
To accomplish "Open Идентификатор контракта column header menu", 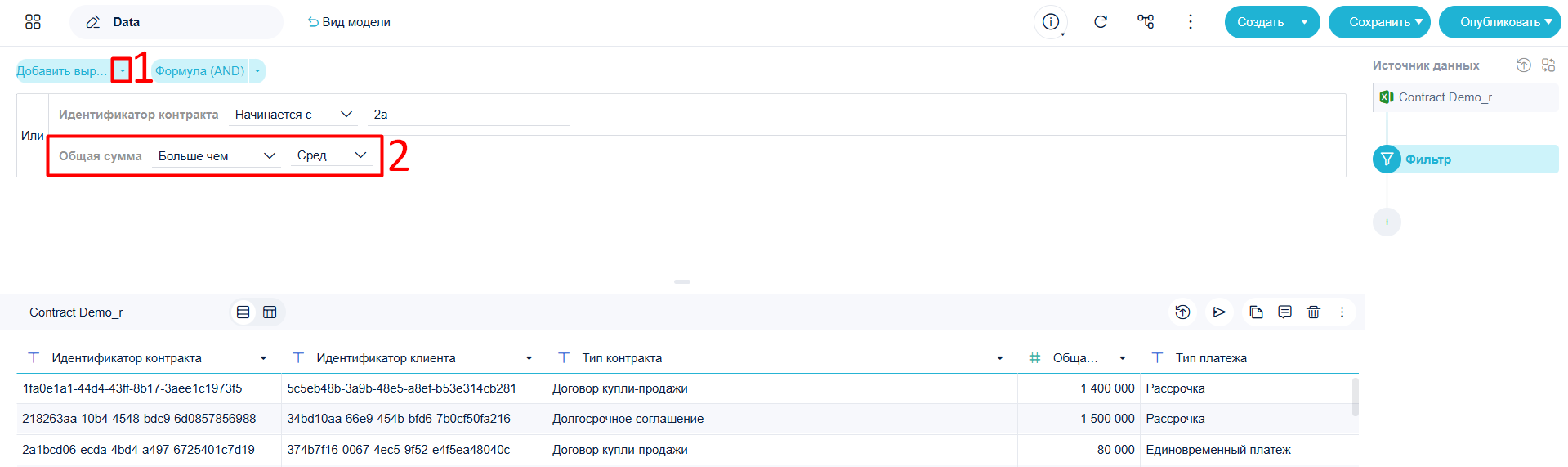I will pos(263,358).
